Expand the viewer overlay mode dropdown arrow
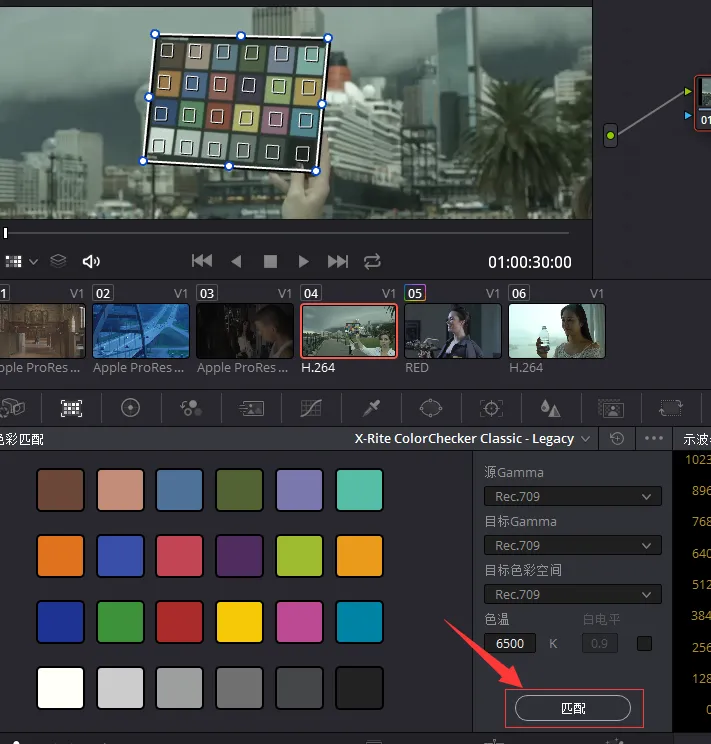The height and width of the screenshot is (744, 711). click(x=33, y=261)
